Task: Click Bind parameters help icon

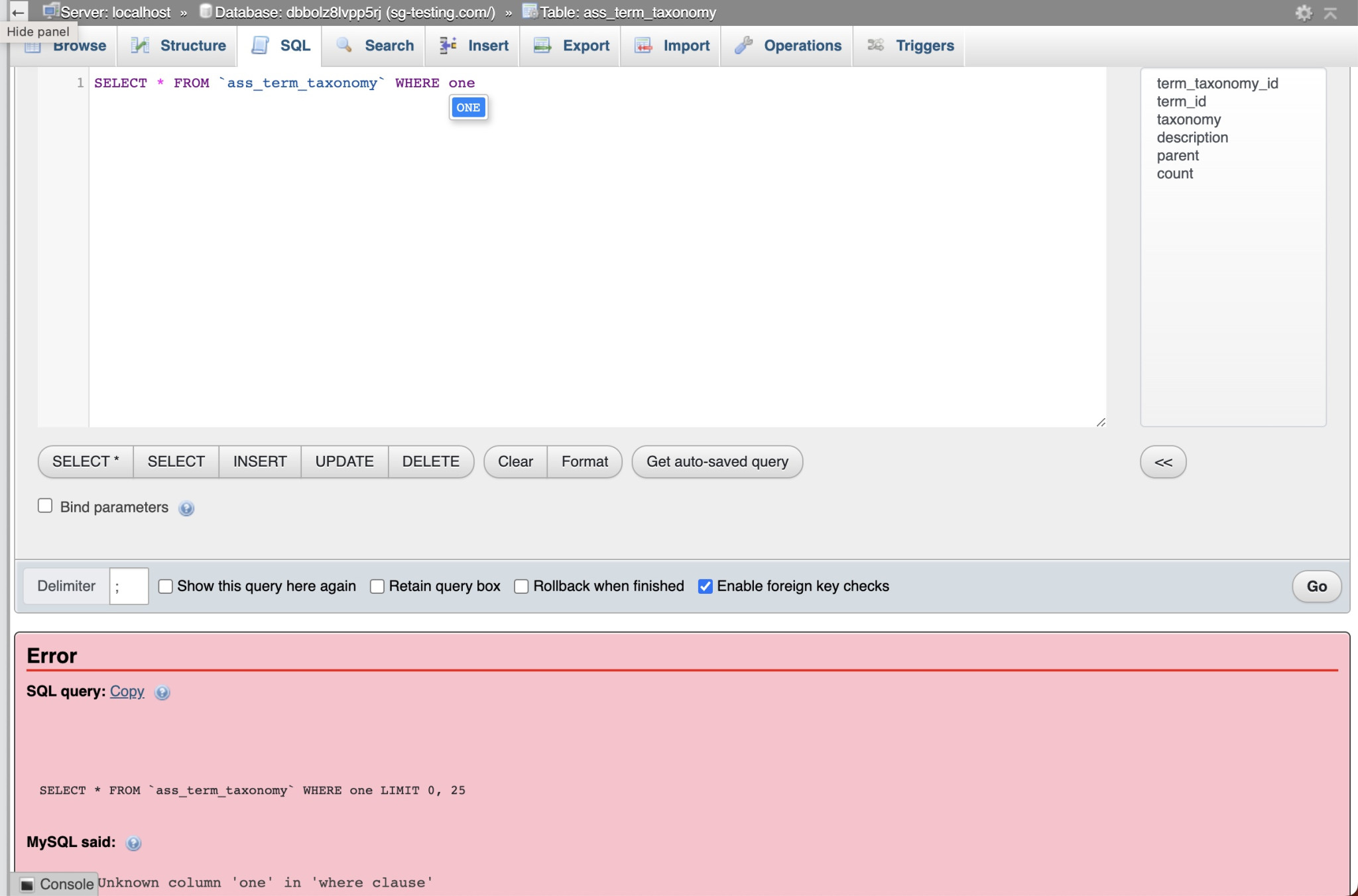Action: pos(186,508)
